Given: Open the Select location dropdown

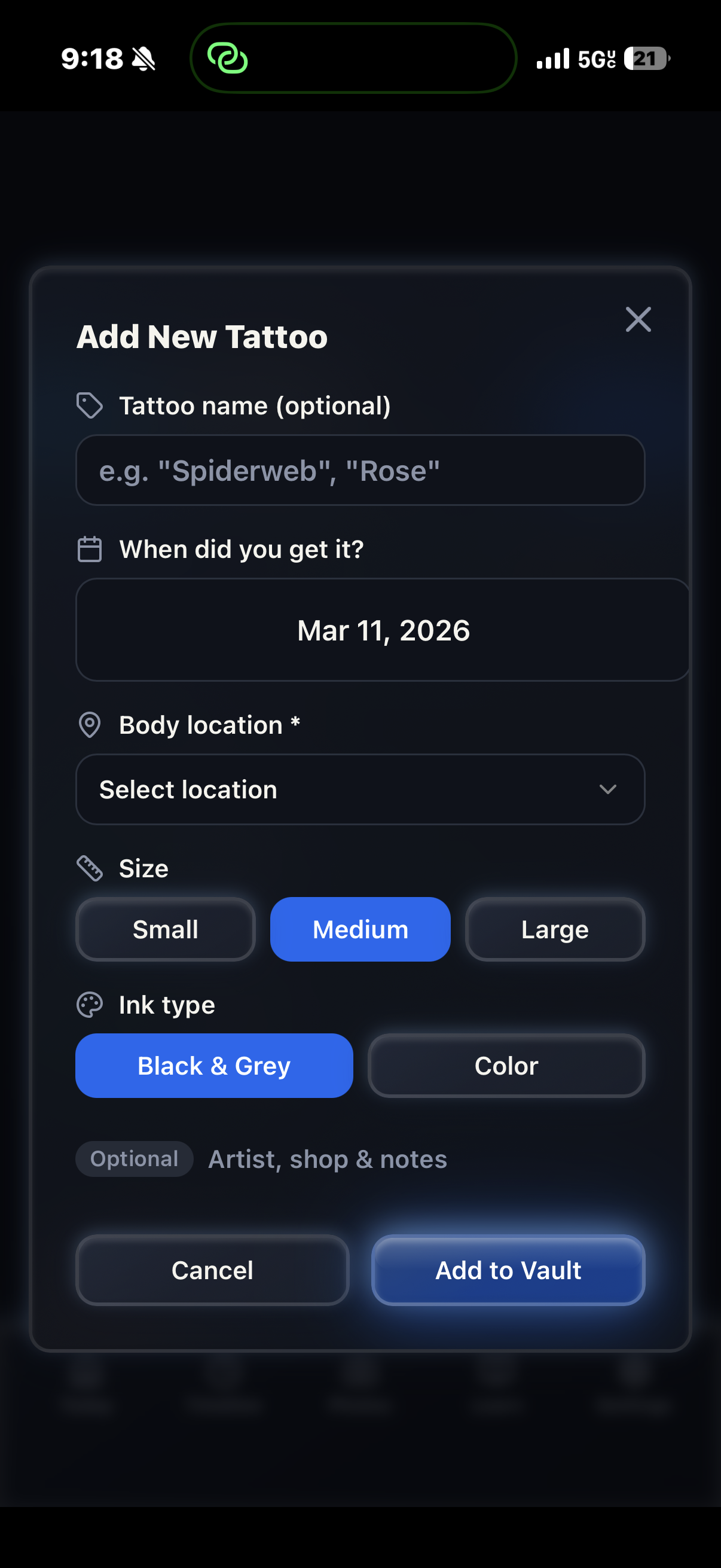Looking at the screenshot, I should [x=360, y=789].
